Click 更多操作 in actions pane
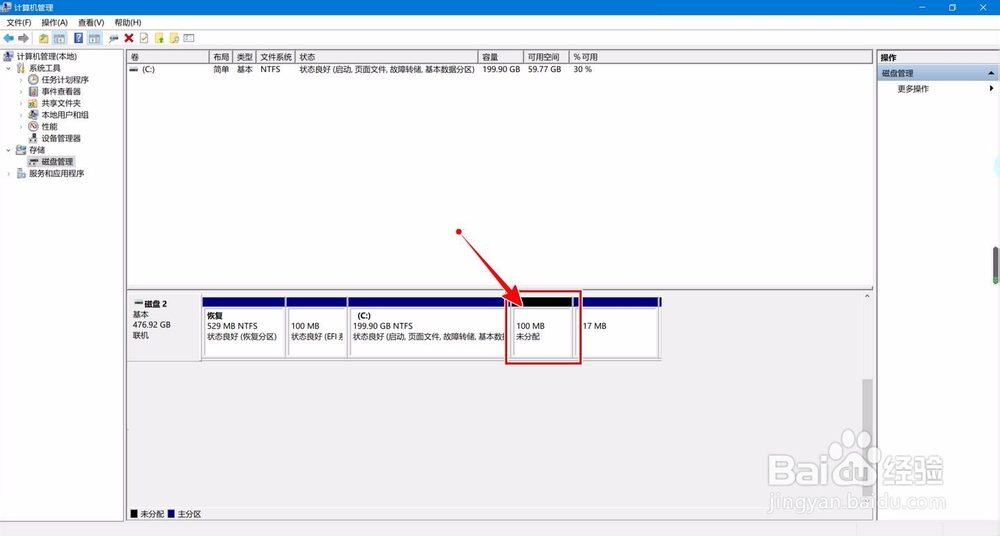Screen dimensions: 1000x536 pyautogui.click(x=913, y=89)
